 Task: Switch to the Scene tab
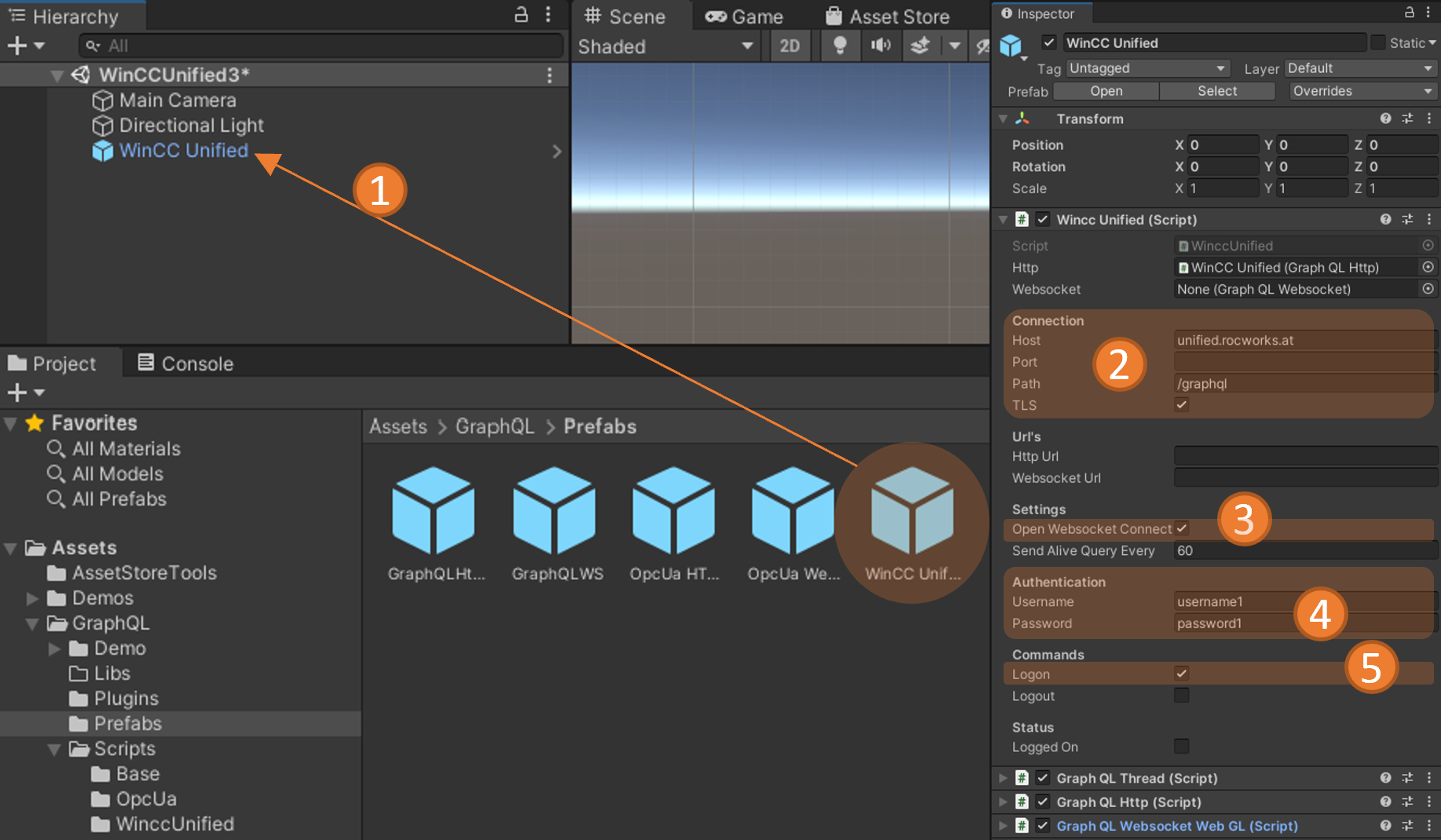click(x=625, y=16)
